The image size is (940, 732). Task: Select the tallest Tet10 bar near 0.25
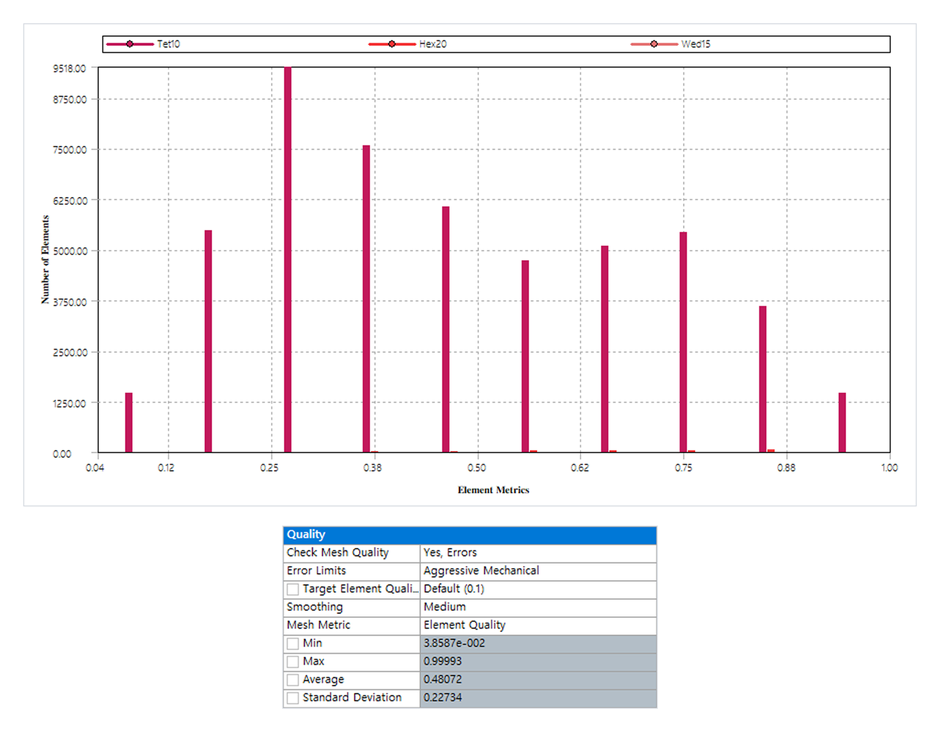tap(288, 260)
